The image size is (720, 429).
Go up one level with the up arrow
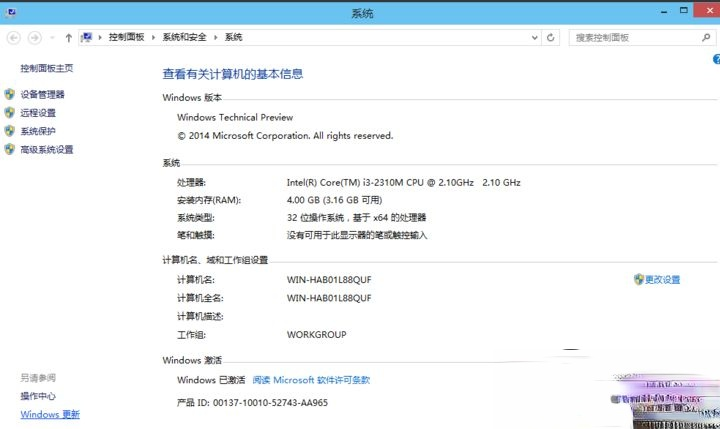coord(68,38)
